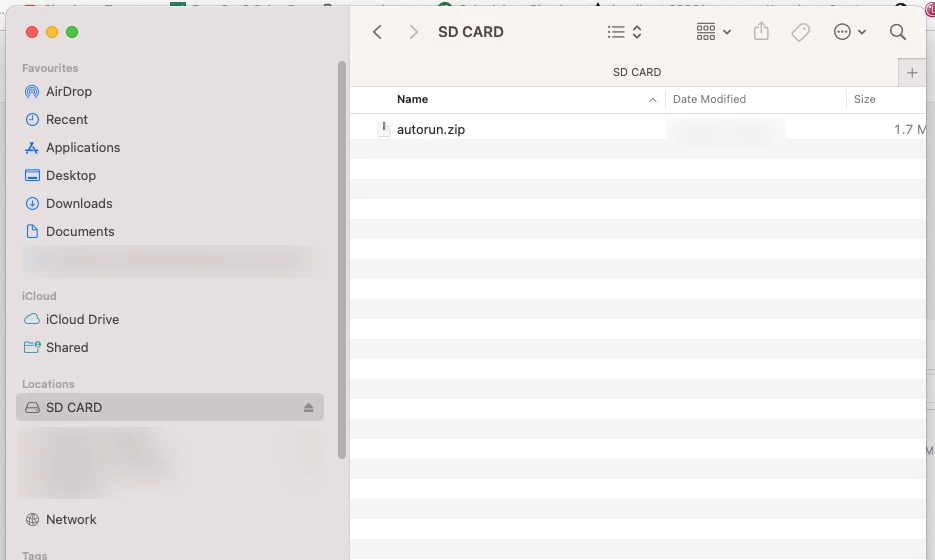This screenshot has height=560, width=935.
Task: Click the back navigation arrow
Action: coord(377,32)
